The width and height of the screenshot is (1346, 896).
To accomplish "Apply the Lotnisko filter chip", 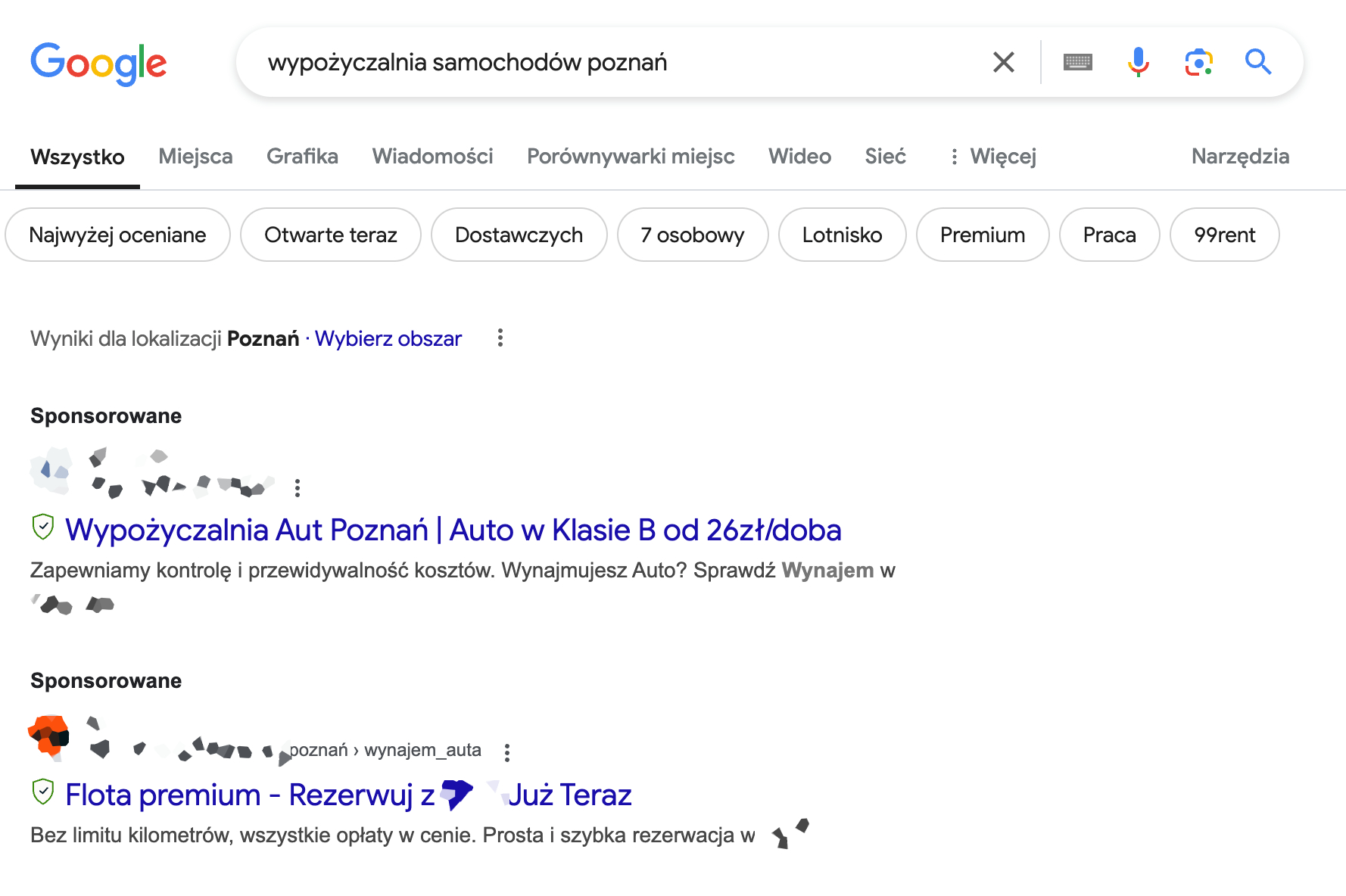I will point(843,235).
